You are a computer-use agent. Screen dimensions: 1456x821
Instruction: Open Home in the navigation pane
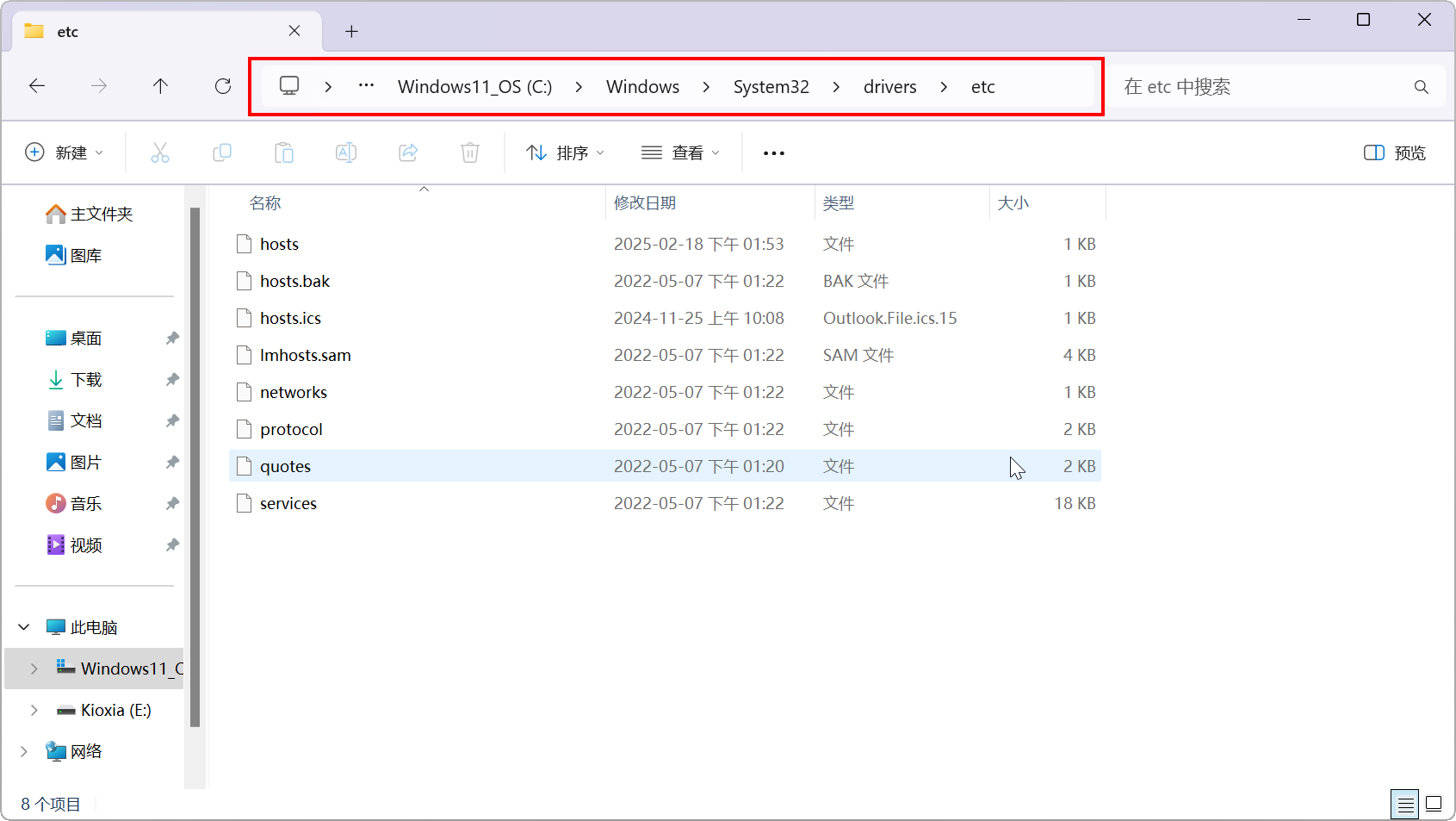coord(90,214)
